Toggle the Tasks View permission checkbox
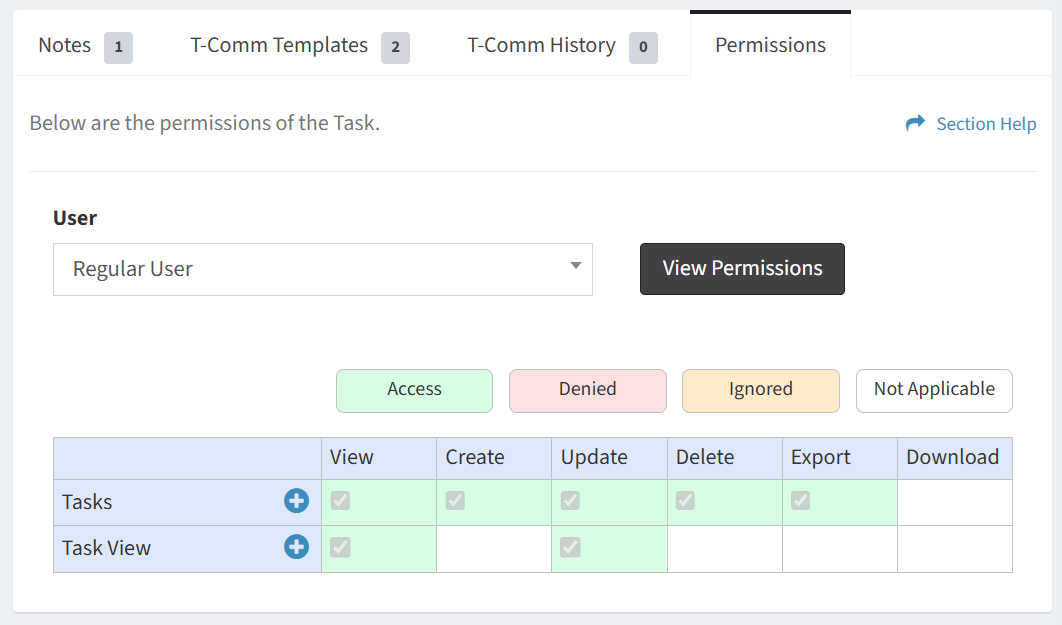 click(x=340, y=501)
